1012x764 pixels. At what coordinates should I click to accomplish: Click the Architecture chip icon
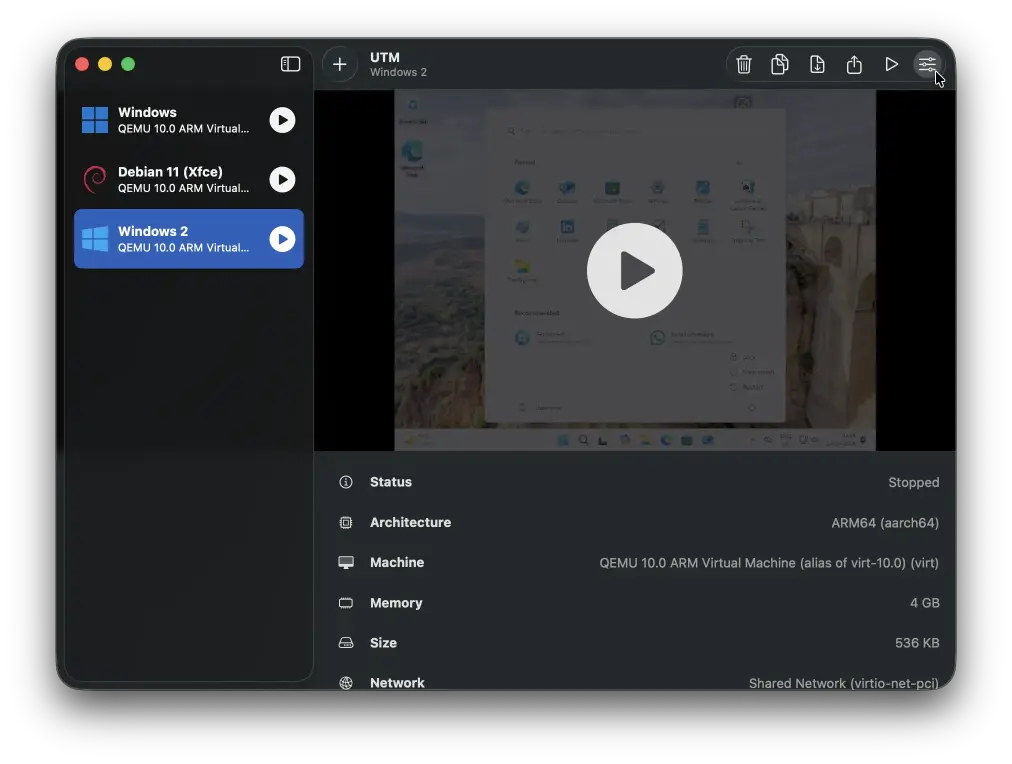pos(346,523)
